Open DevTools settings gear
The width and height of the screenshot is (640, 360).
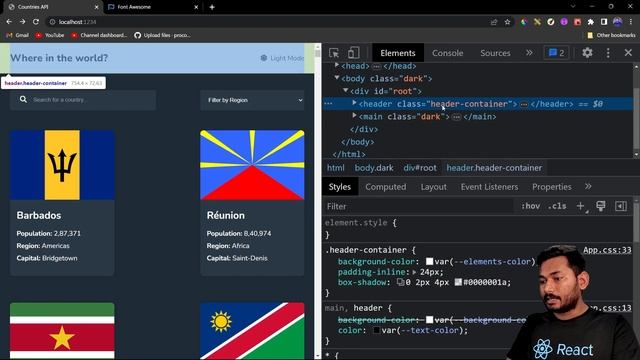click(587, 53)
